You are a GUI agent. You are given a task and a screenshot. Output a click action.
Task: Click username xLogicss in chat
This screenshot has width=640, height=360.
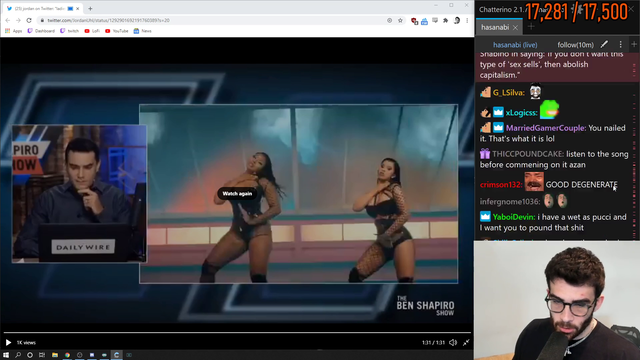[x=521, y=113]
